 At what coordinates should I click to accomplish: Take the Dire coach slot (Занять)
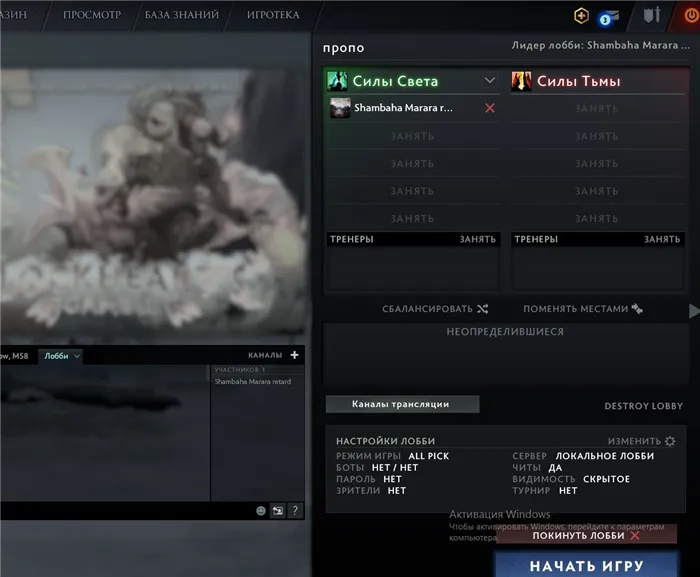(x=662, y=239)
